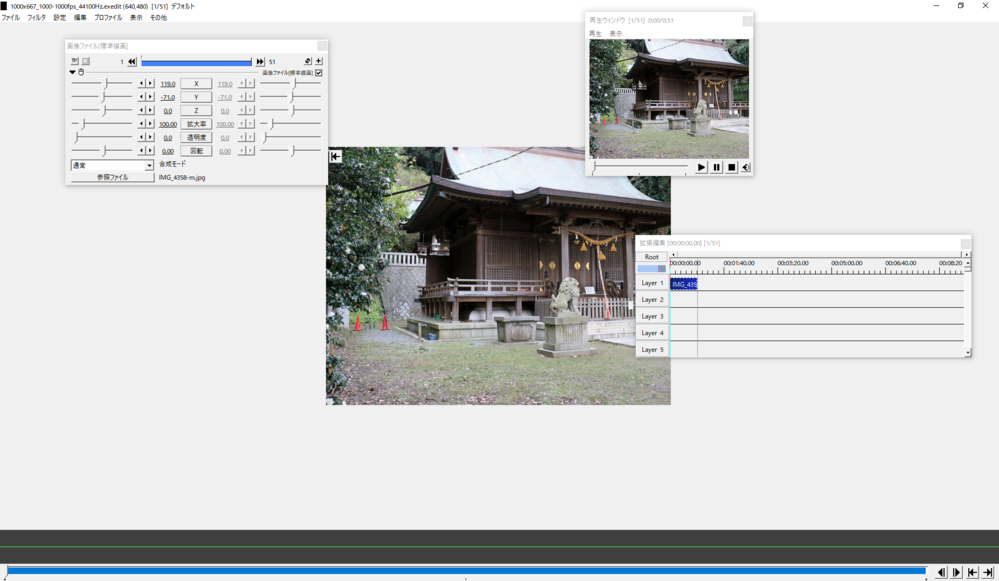Image resolution: width=999 pixels, height=581 pixels.
Task: Click the speaker volume icon
Action: point(746,168)
